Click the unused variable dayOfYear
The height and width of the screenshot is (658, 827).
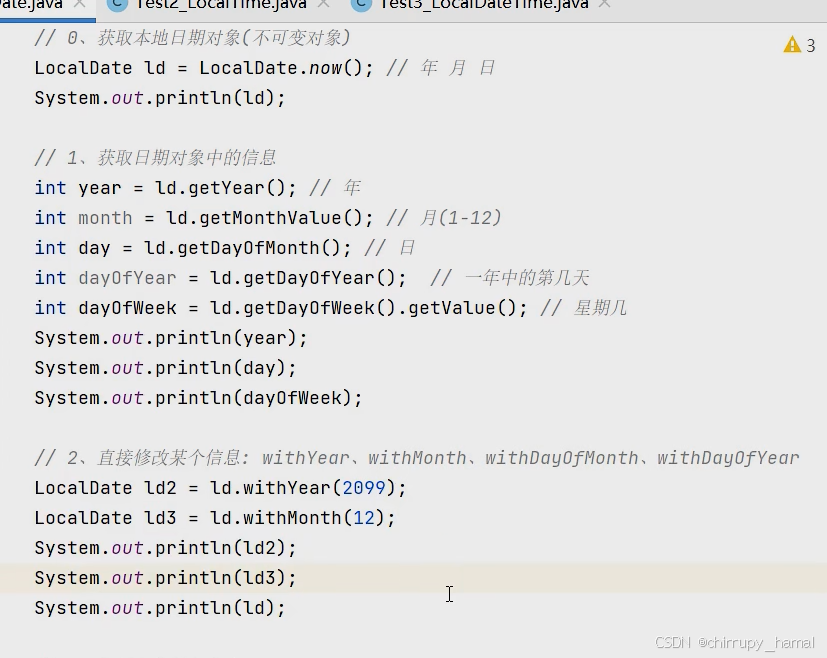[127, 278]
